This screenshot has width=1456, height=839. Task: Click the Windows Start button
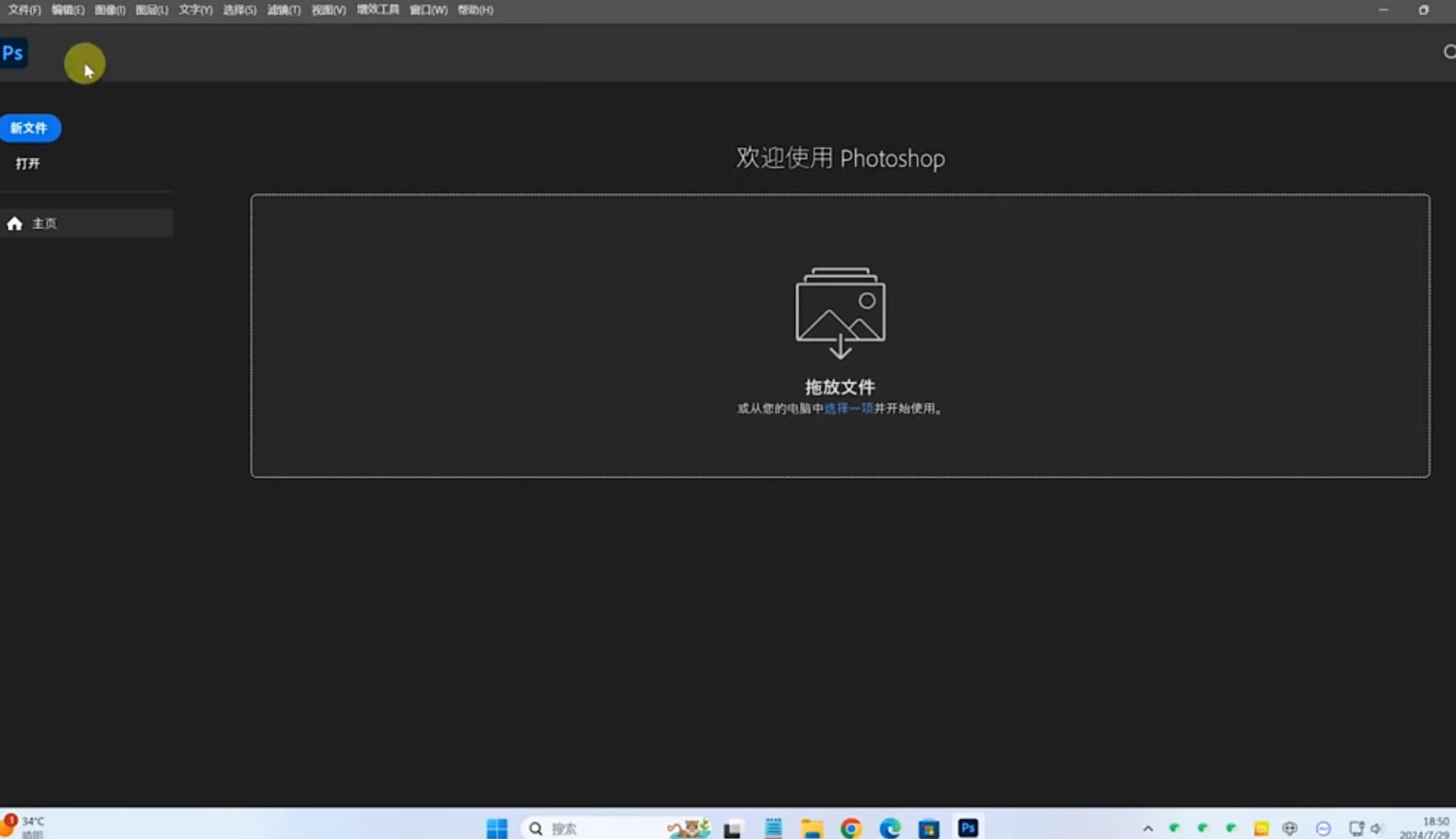497,828
